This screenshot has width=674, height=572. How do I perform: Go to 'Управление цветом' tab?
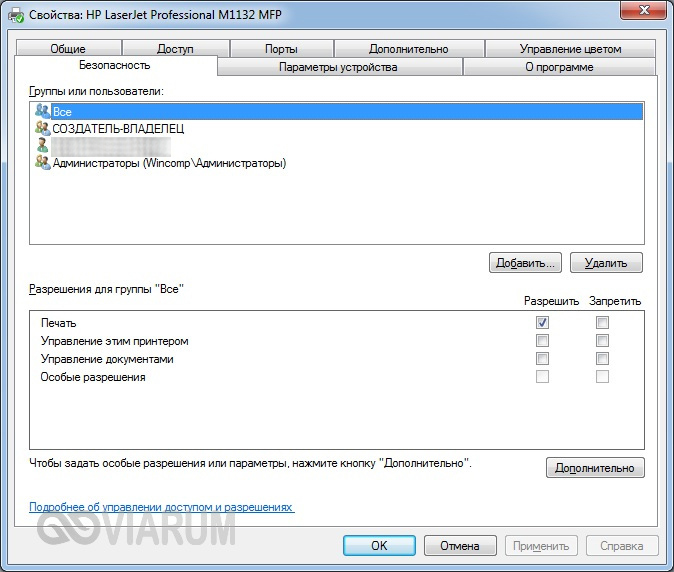pyautogui.click(x=570, y=49)
